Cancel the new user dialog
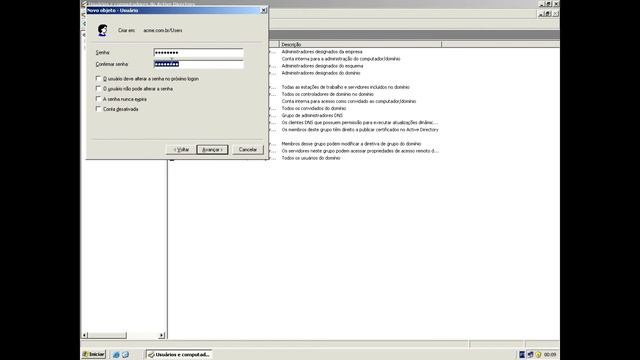This screenshot has height=360, width=640. 248,149
